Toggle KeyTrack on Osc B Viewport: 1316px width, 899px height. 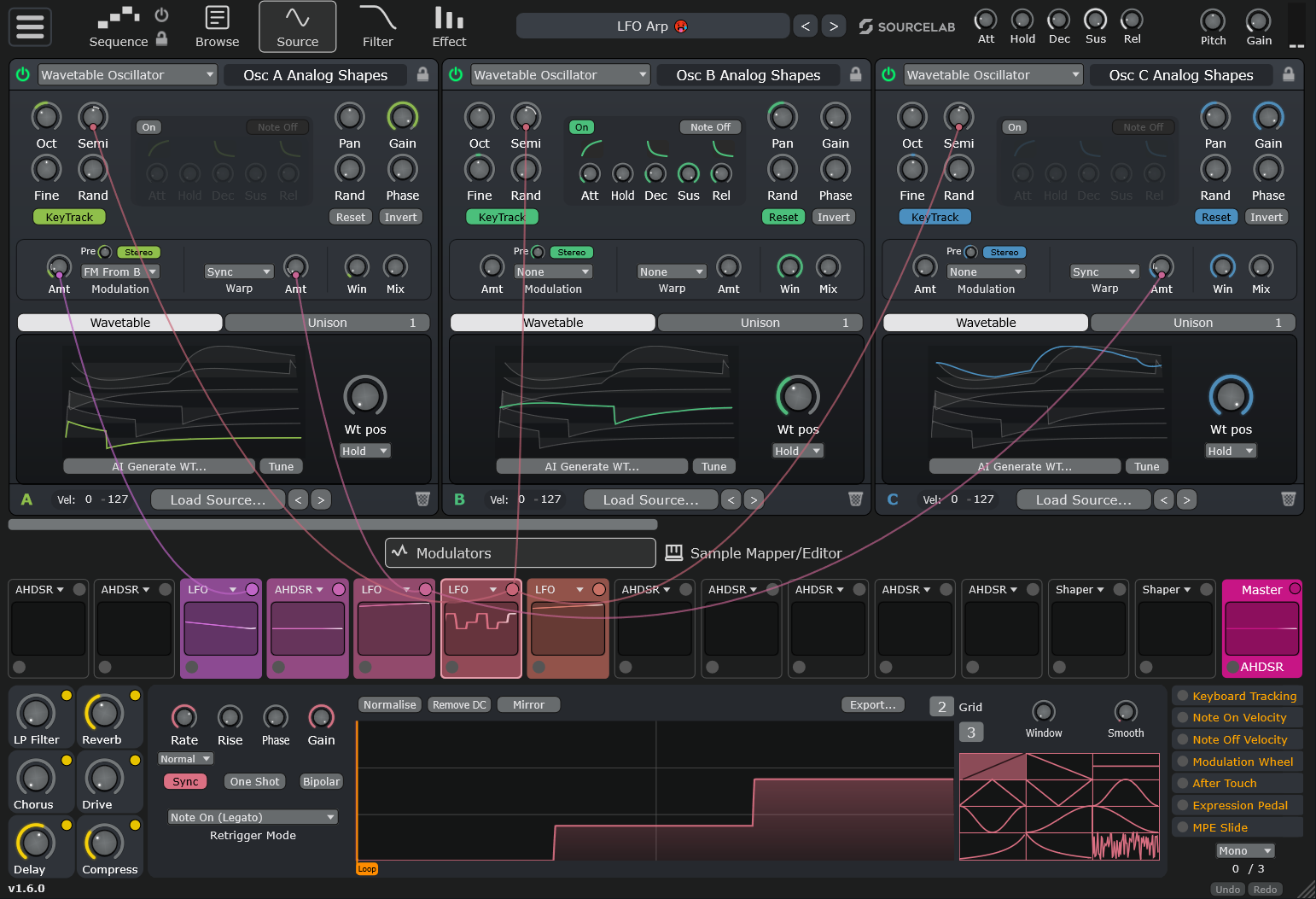coord(502,217)
